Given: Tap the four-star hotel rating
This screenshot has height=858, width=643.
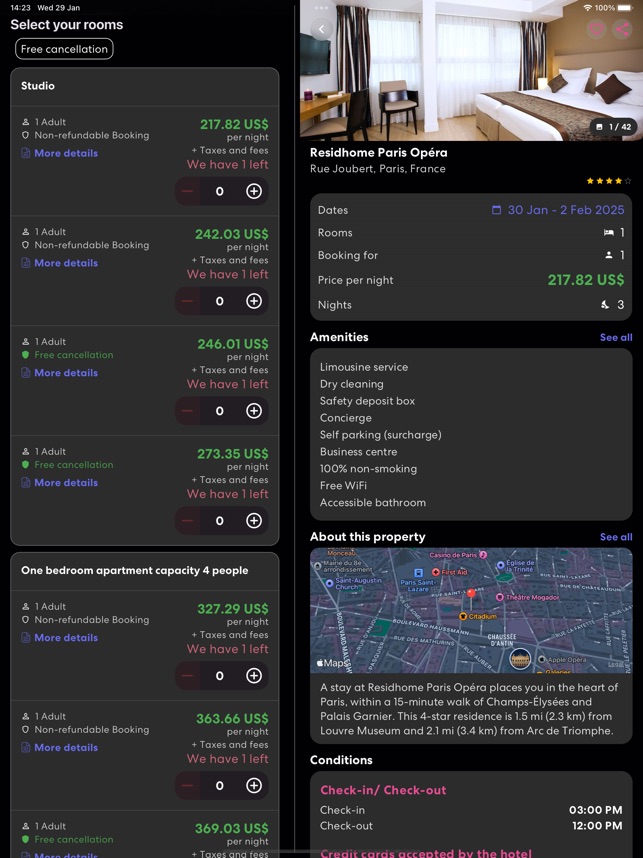Looking at the screenshot, I should [609, 181].
